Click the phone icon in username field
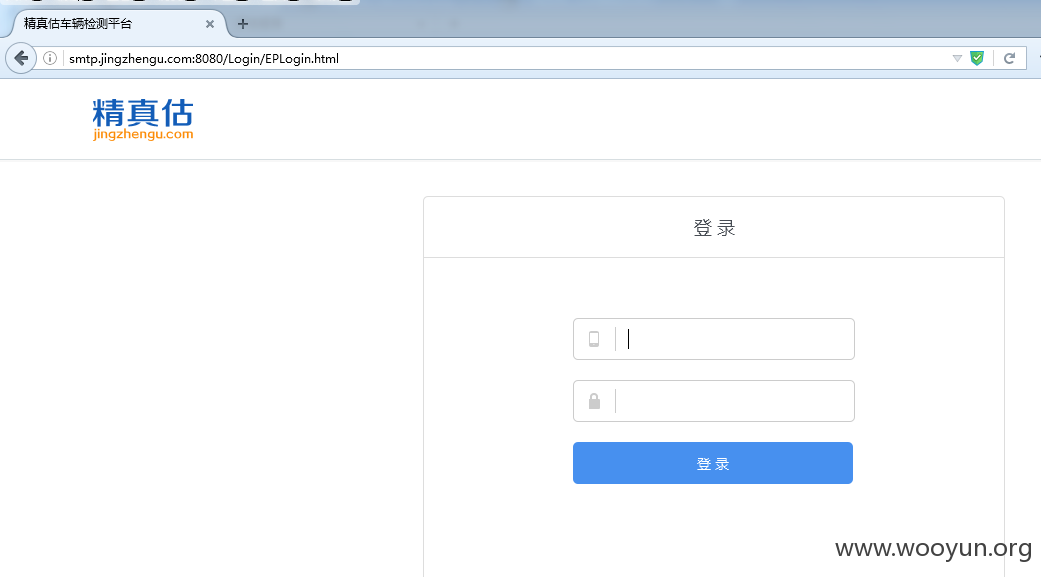The width and height of the screenshot is (1041, 577). 594,339
